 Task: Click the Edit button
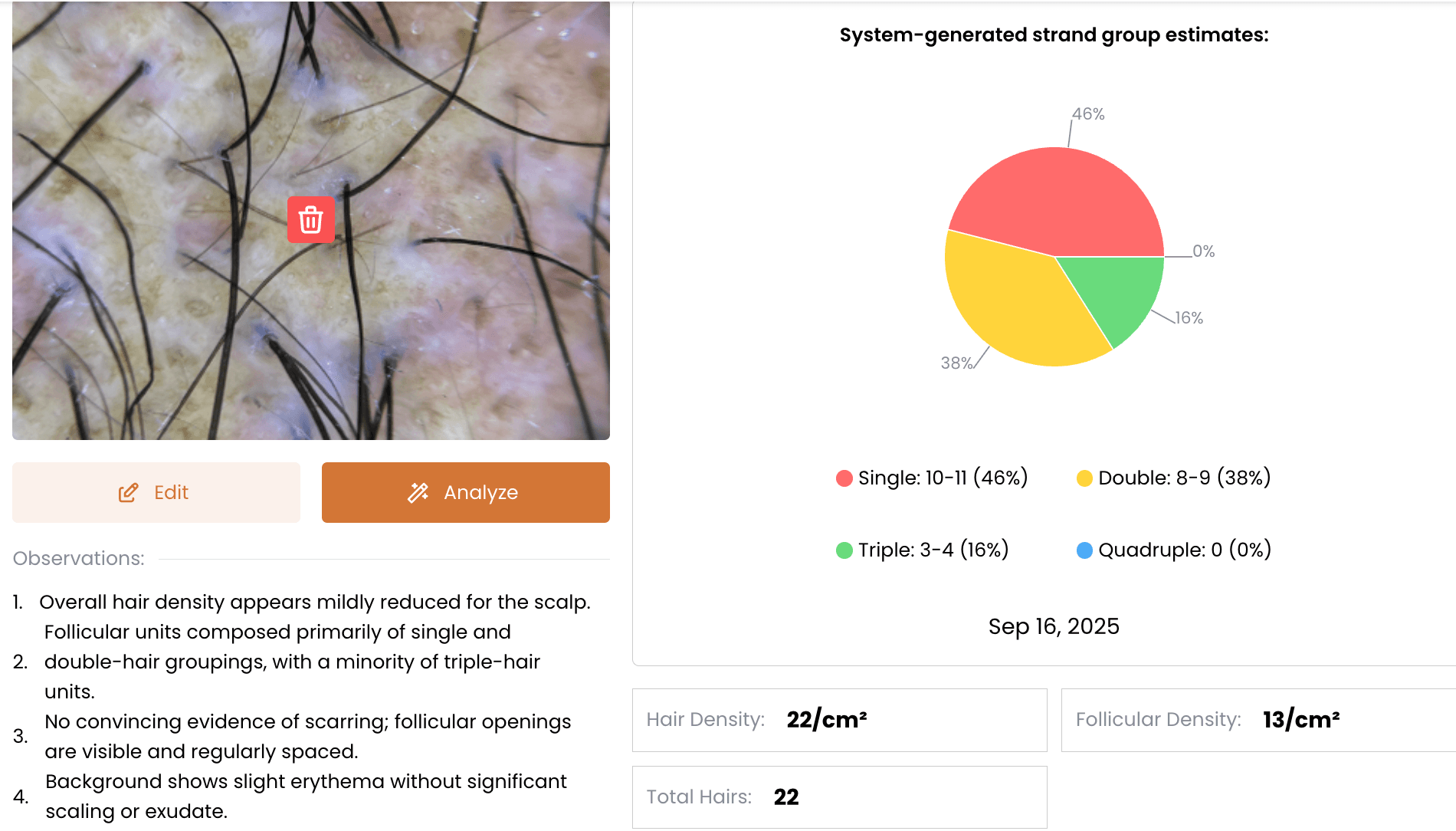tap(156, 492)
